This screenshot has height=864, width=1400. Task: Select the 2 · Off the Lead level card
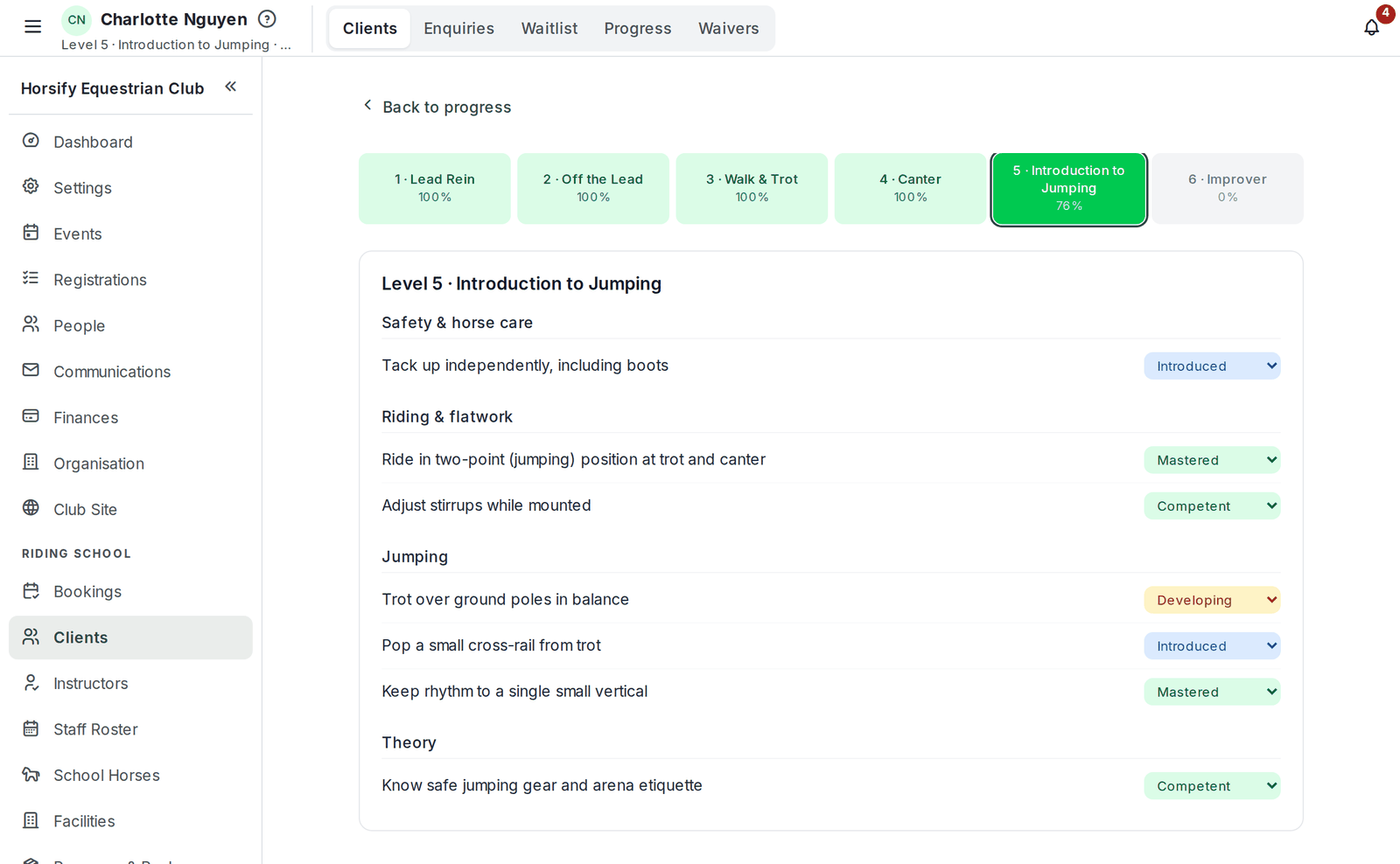point(593,188)
